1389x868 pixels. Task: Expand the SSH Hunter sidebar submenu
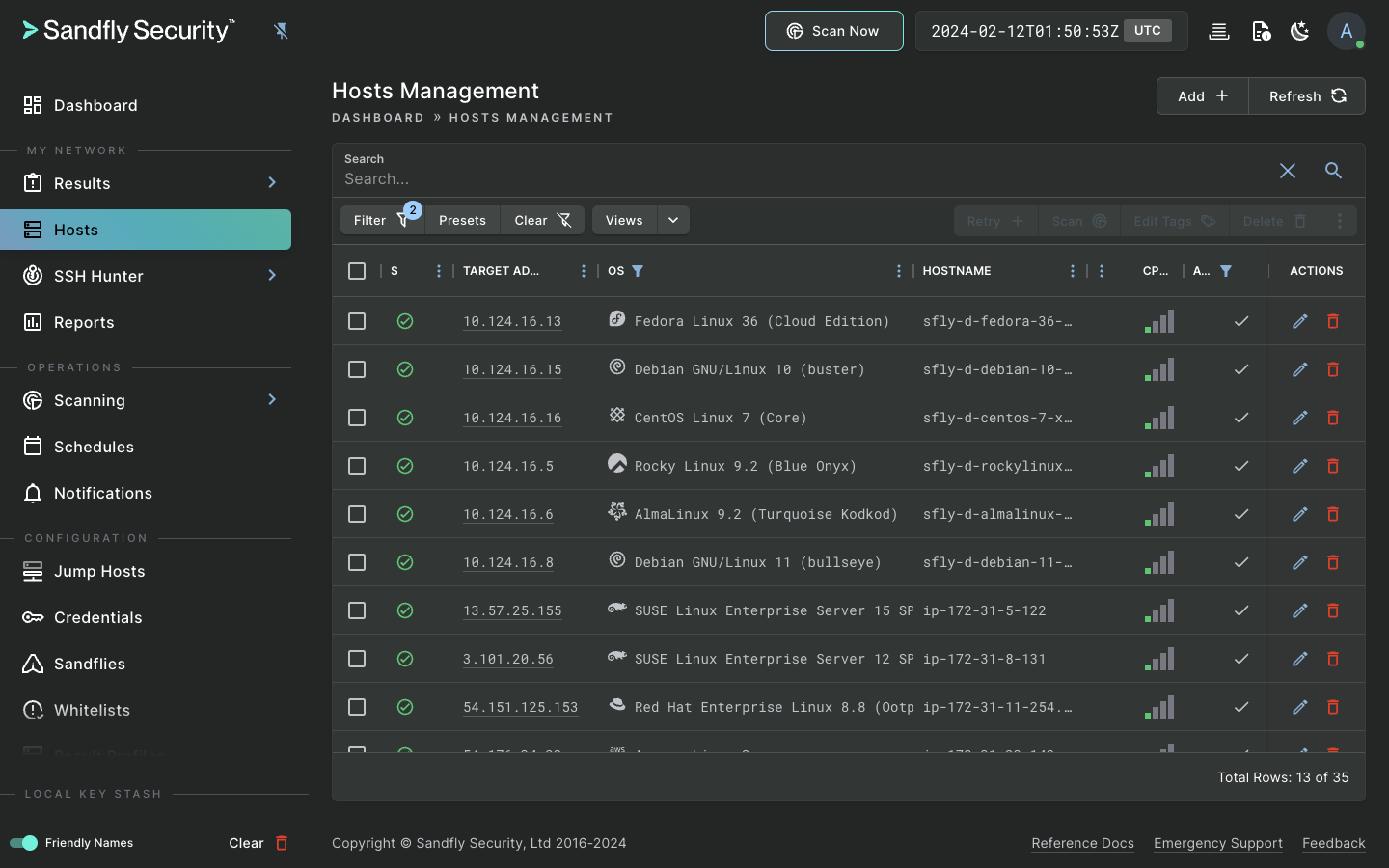[x=272, y=275]
